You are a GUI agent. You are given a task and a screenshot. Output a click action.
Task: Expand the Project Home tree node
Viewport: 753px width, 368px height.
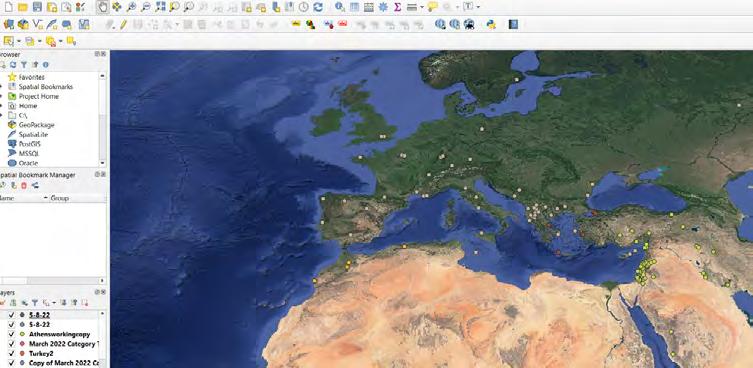(x=2, y=96)
